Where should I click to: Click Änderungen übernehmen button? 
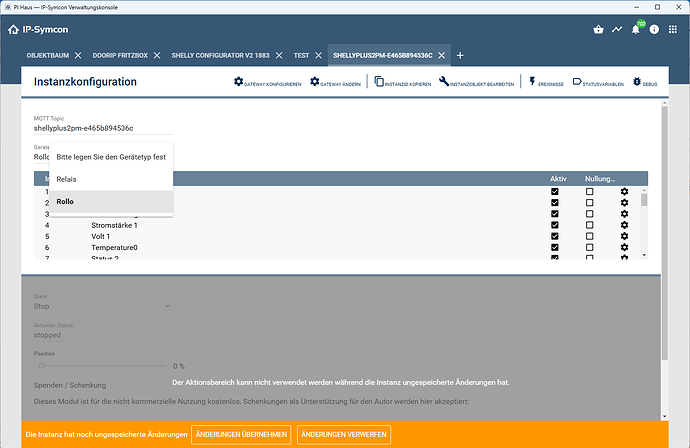pos(241,435)
